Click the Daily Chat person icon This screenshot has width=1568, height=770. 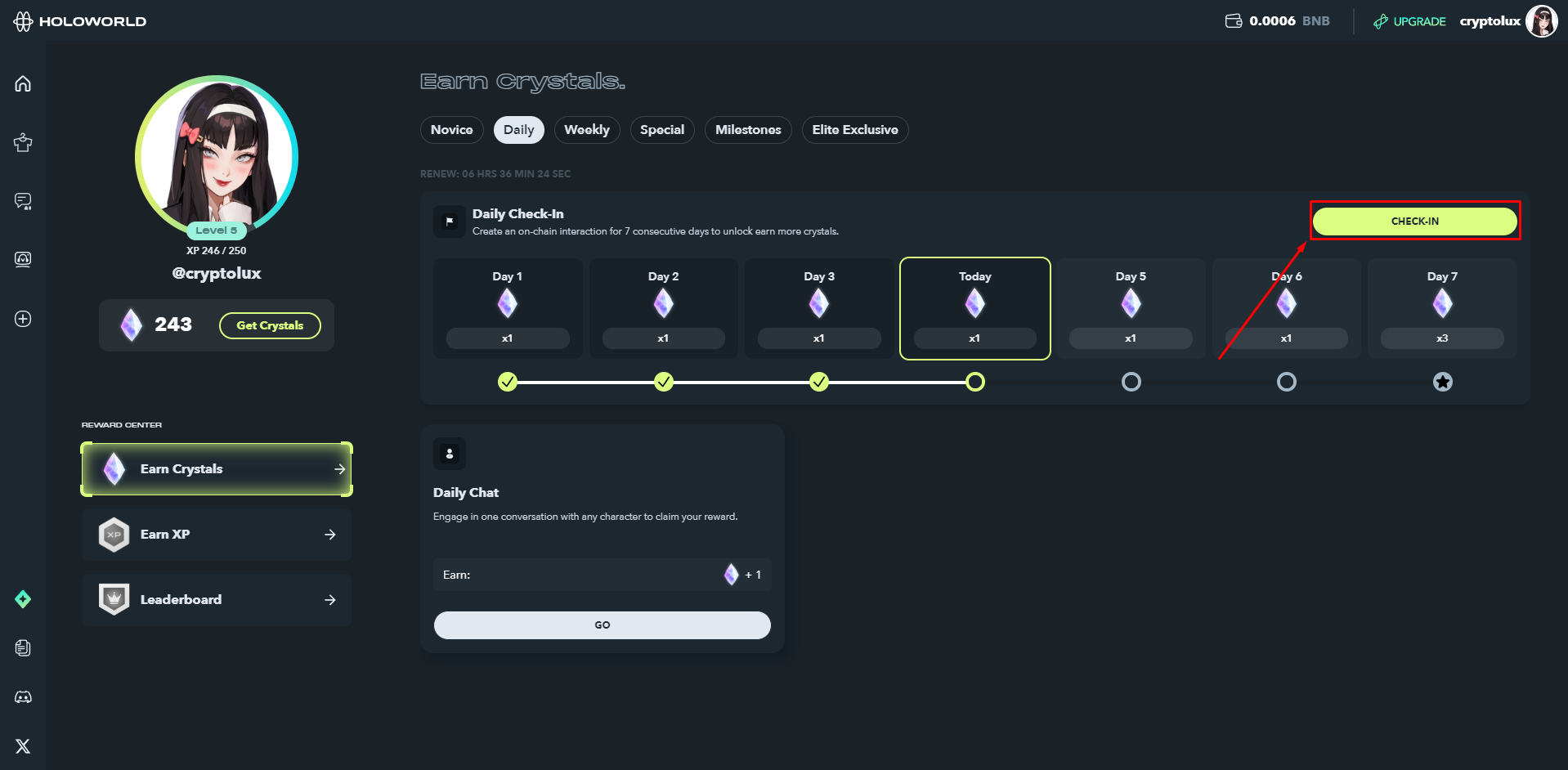(450, 454)
